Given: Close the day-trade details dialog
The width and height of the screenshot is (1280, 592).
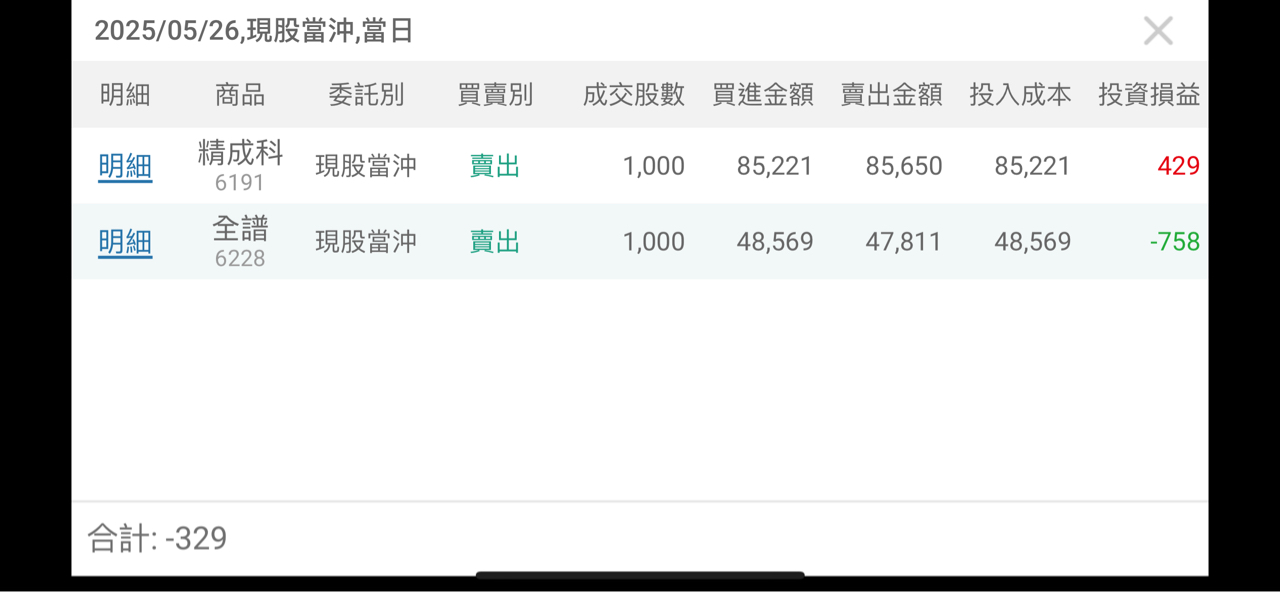Looking at the screenshot, I should pos(1158,31).
